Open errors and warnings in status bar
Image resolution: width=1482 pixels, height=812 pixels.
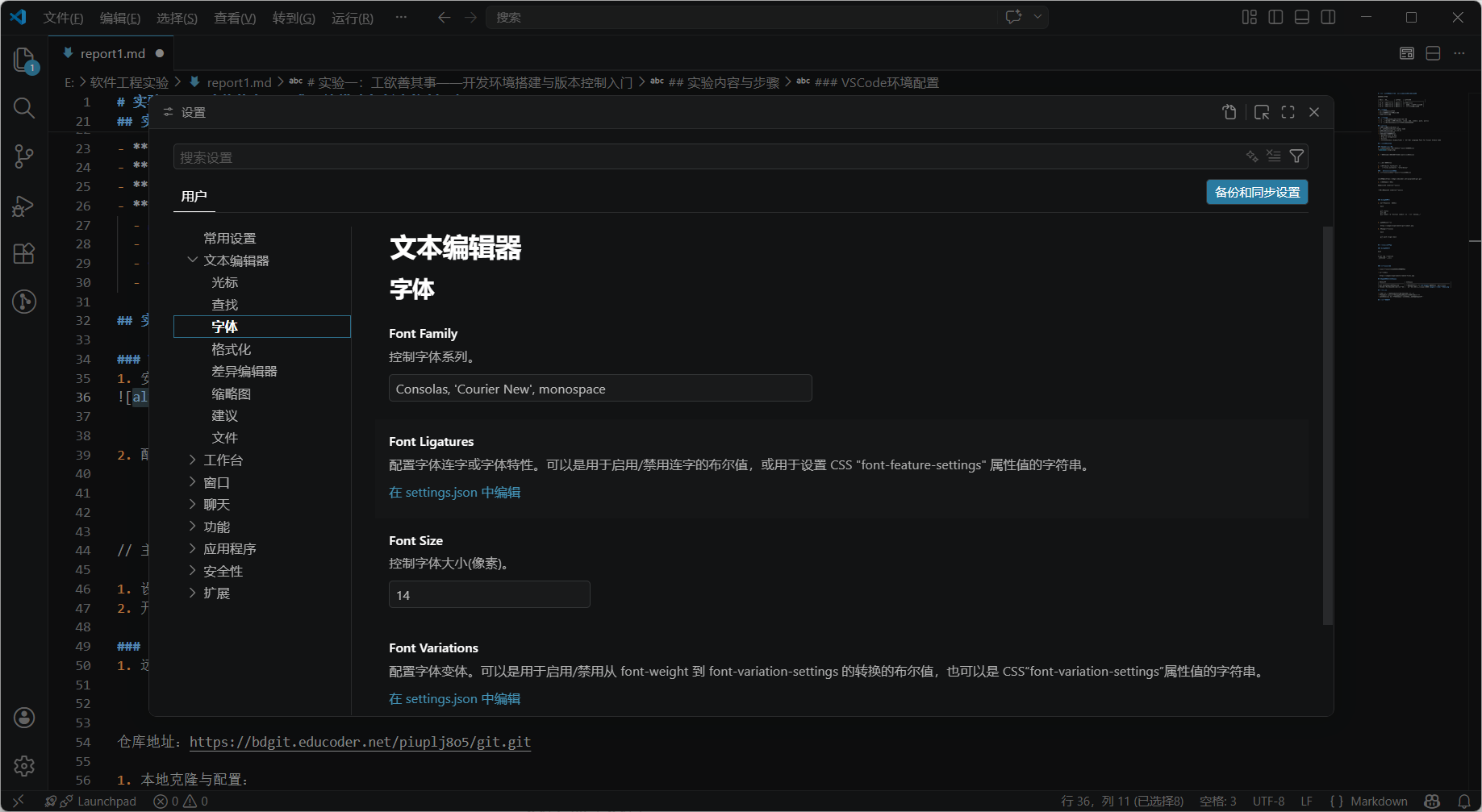[x=181, y=801]
